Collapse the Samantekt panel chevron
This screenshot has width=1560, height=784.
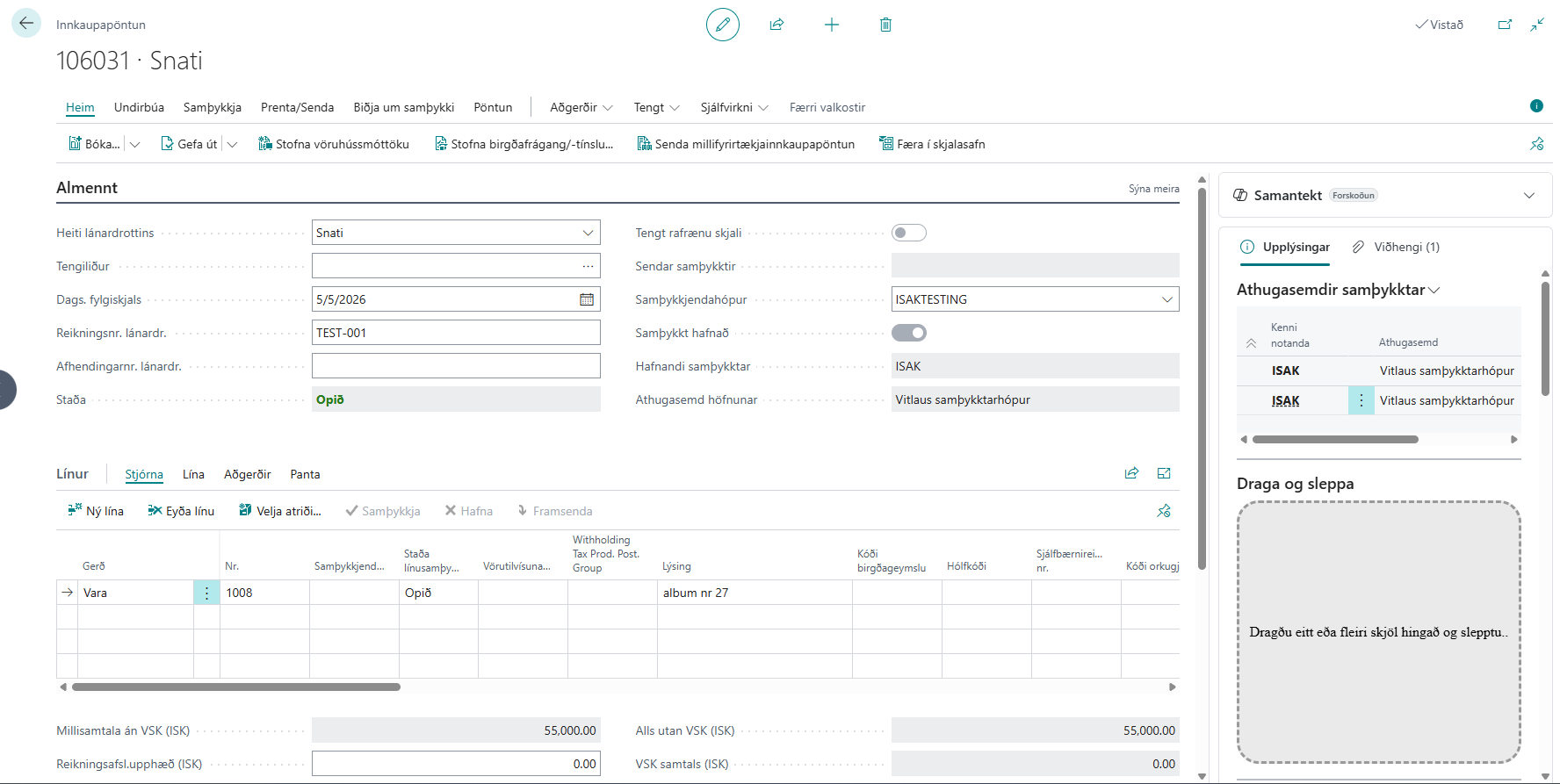(1529, 195)
